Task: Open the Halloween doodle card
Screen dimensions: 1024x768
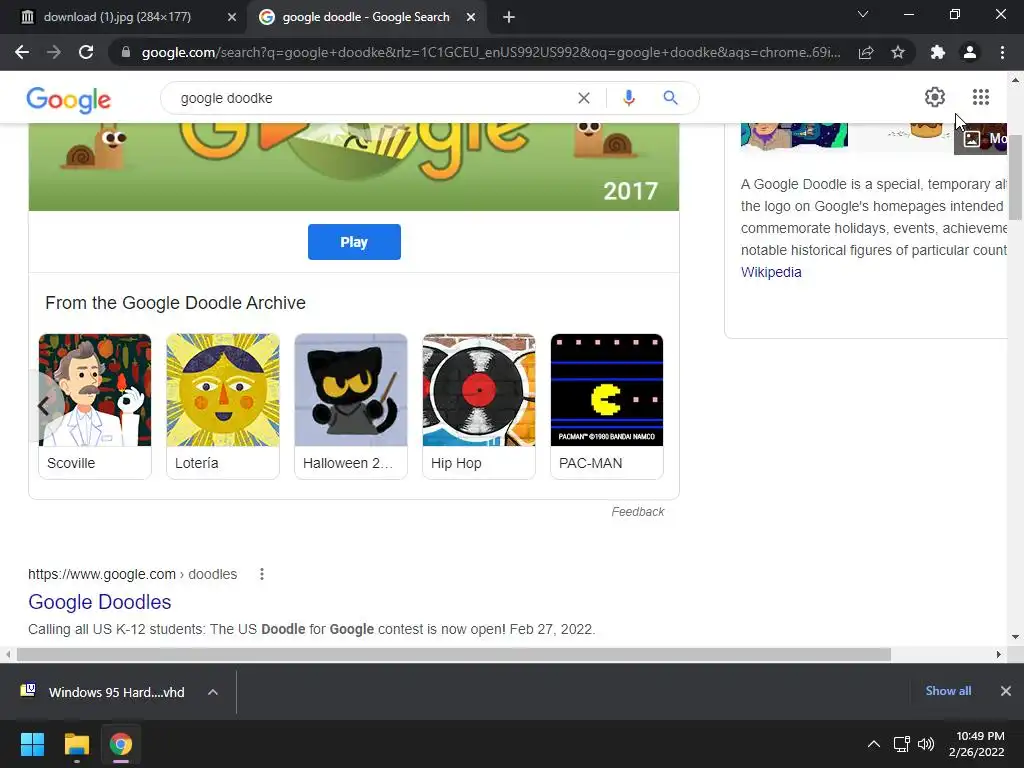Action: [351, 406]
